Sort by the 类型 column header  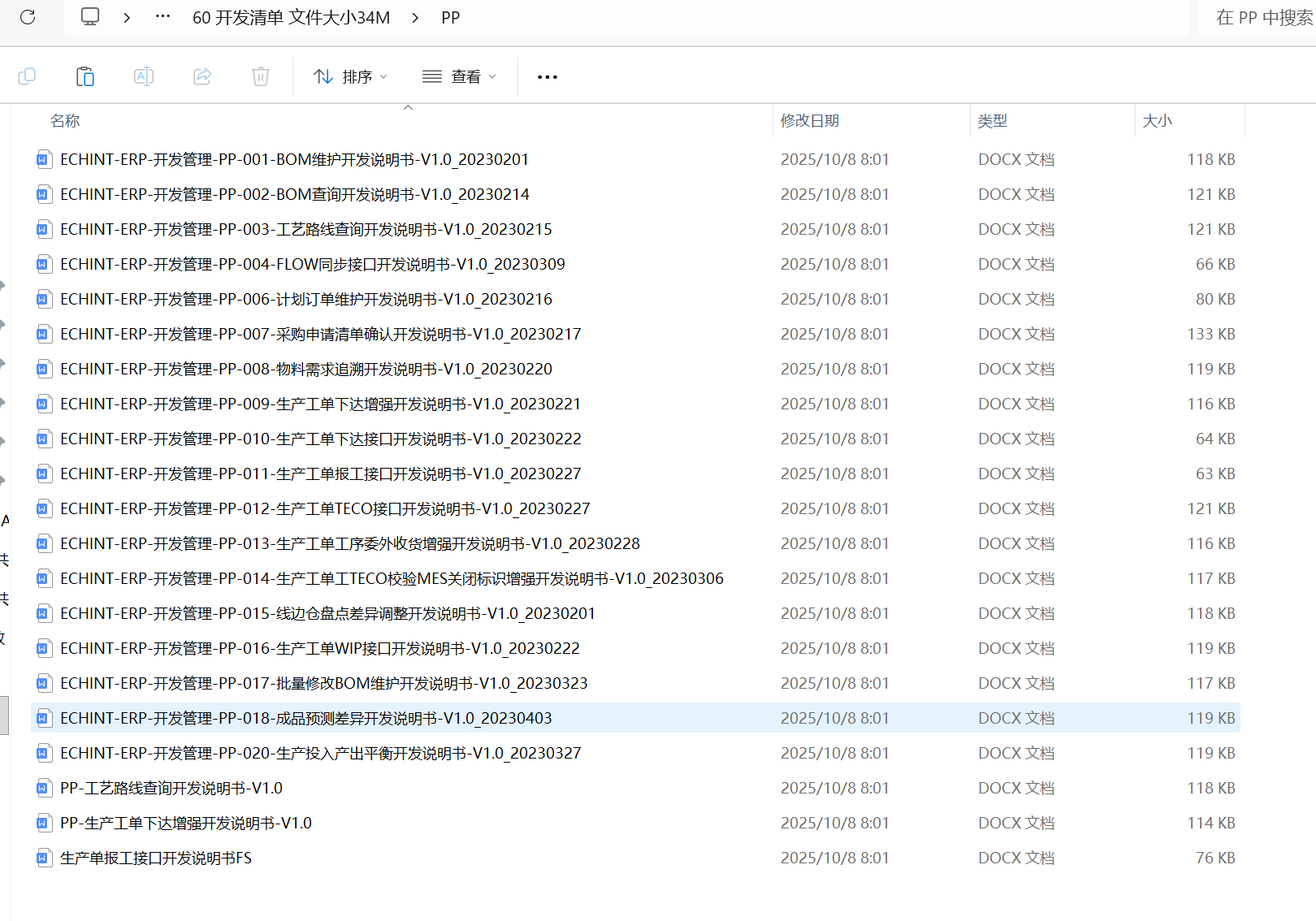(992, 121)
